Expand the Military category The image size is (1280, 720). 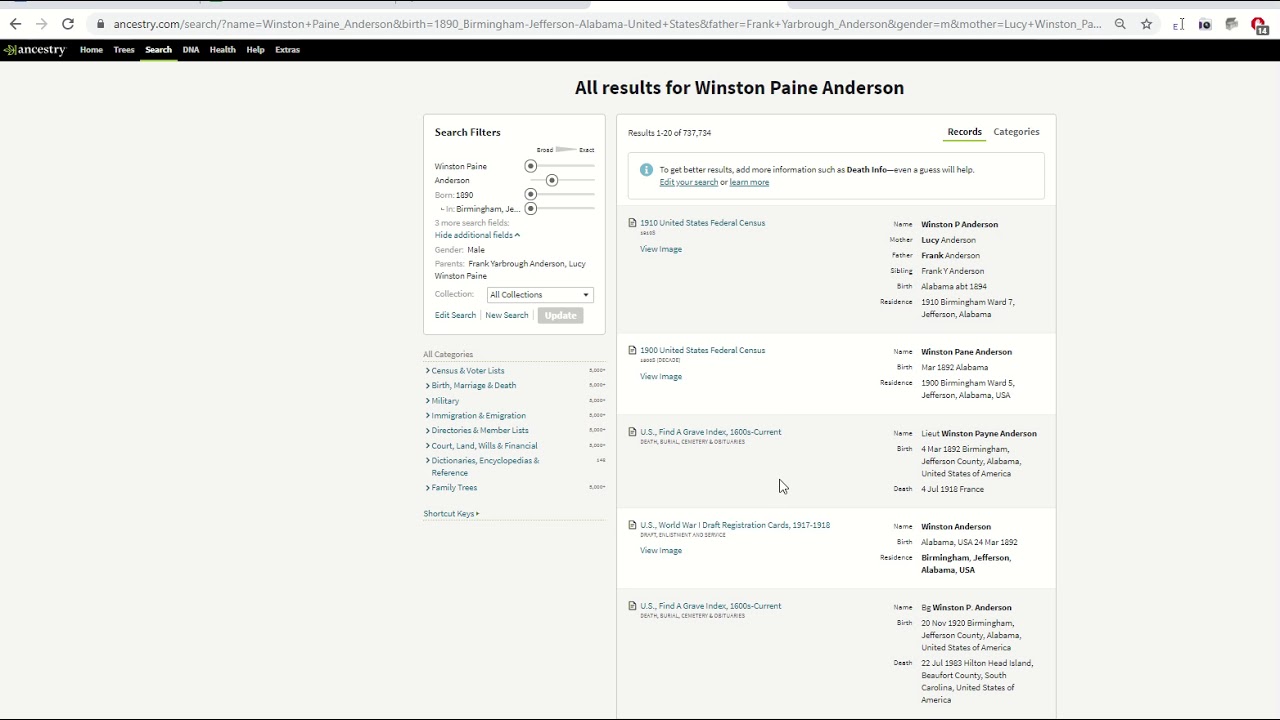(x=444, y=401)
